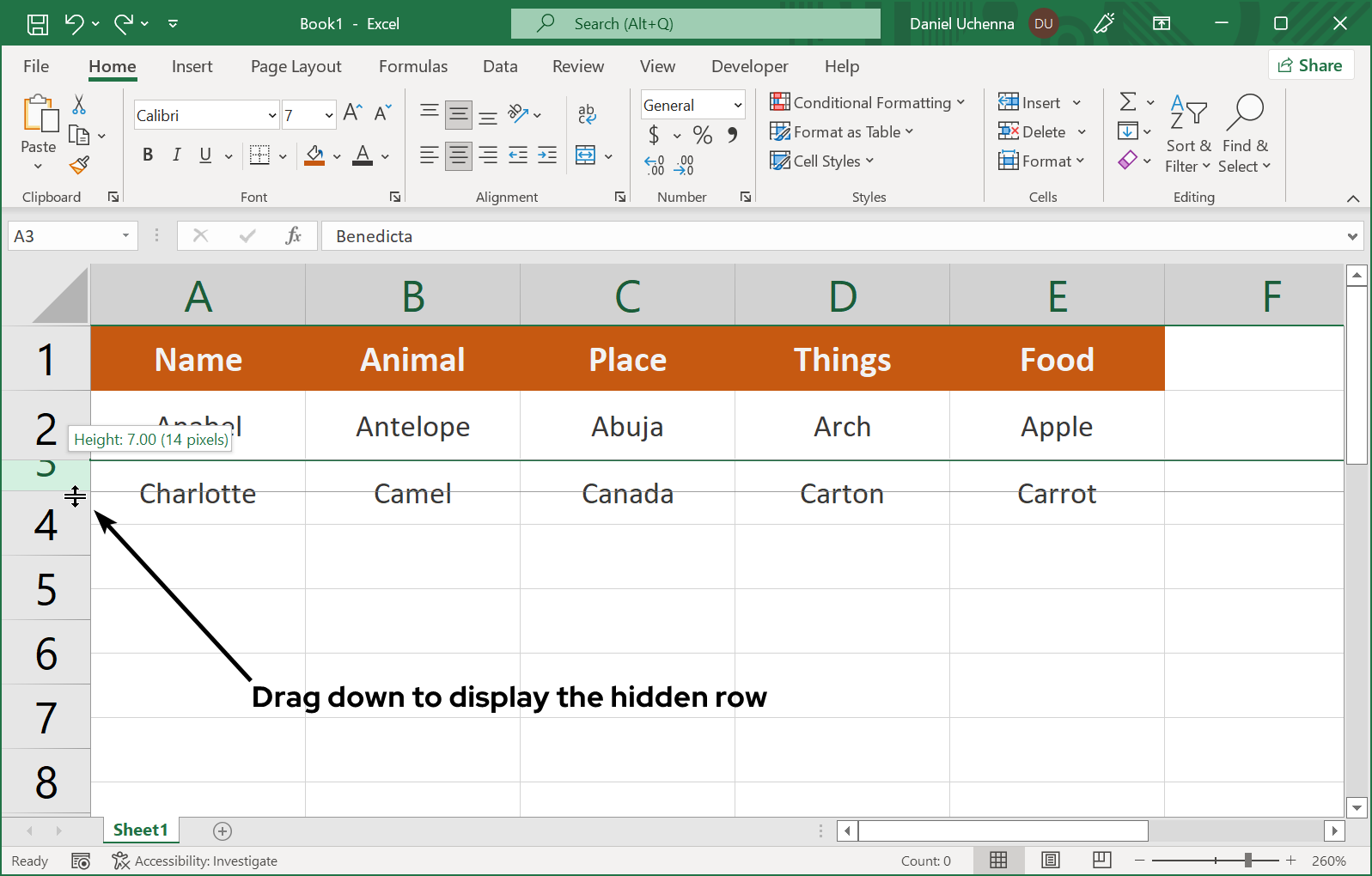Open the font name Calibri dropdown
This screenshot has height=876, width=1372.
[x=272, y=115]
